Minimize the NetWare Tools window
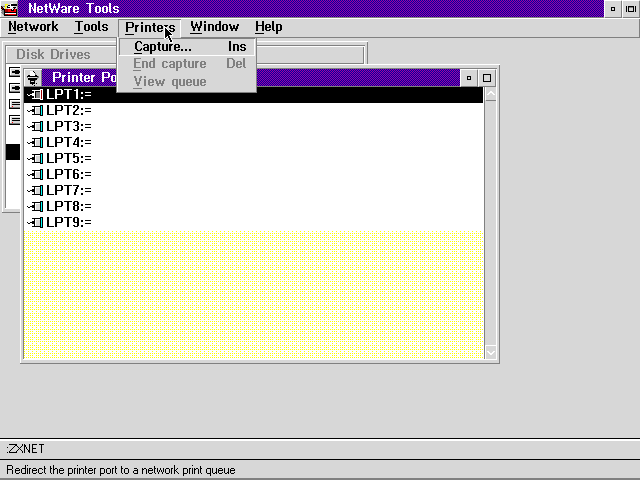640x480 pixels. (x=613, y=9)
